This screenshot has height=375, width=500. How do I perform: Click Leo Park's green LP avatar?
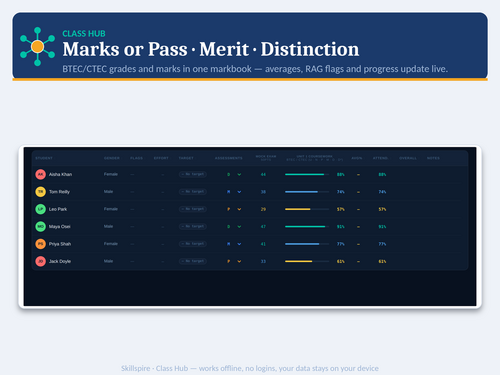pos(40,209)
